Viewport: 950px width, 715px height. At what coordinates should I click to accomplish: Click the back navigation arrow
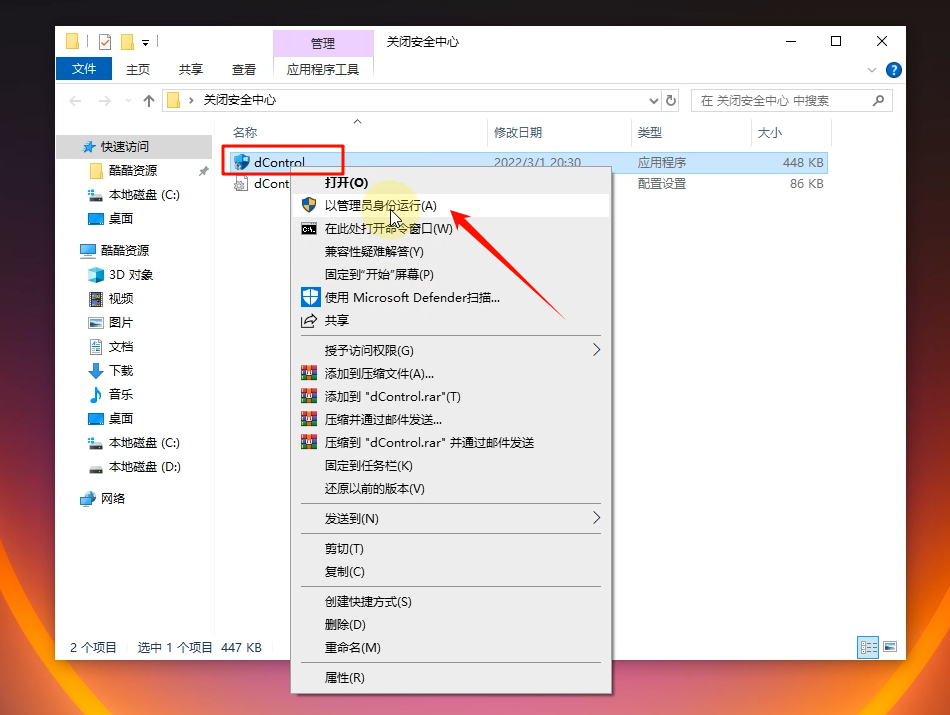point(75,101)
